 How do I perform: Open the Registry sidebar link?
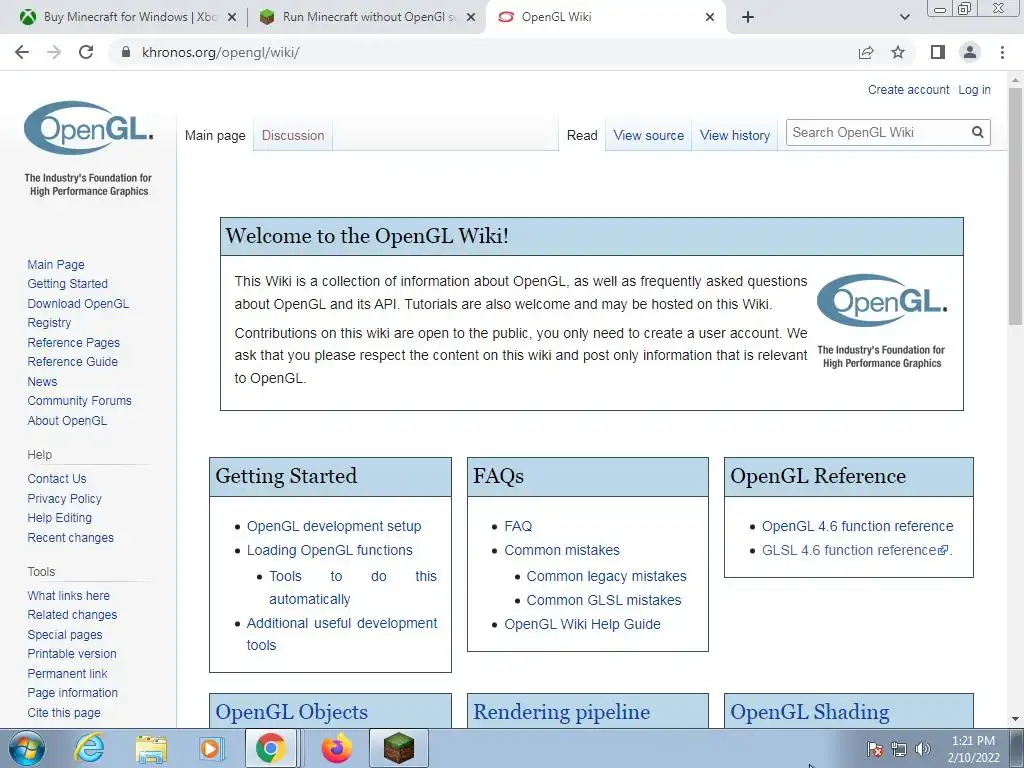(x=49, y=323)
